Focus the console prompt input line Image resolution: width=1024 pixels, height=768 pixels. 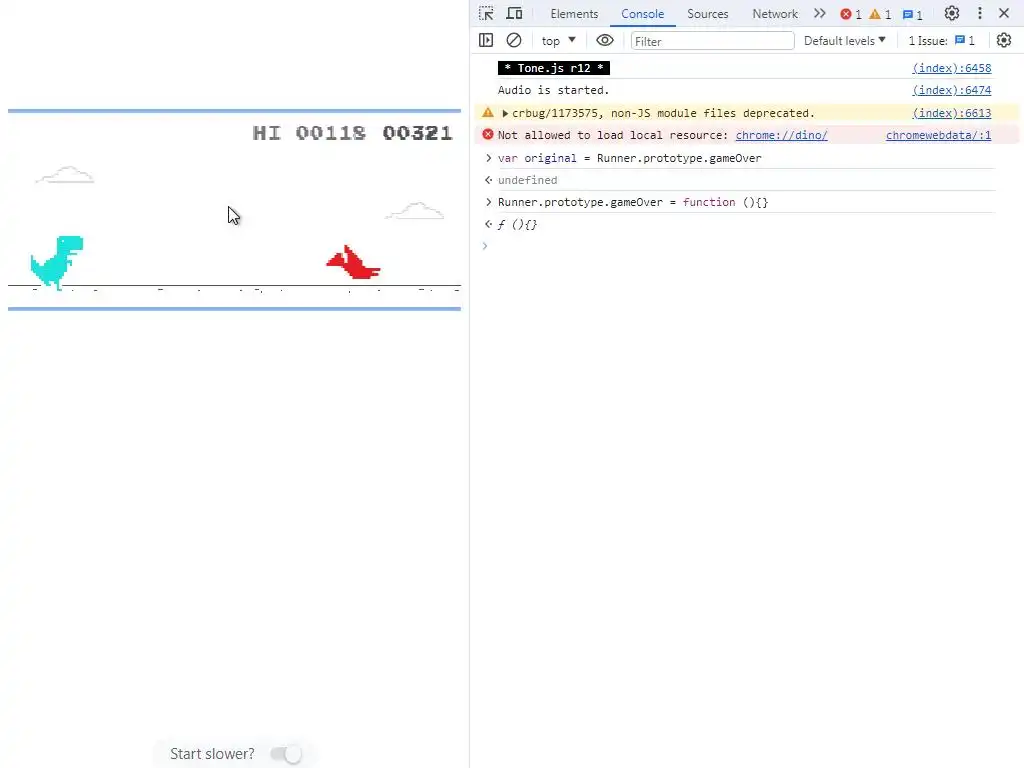point(744,246)
